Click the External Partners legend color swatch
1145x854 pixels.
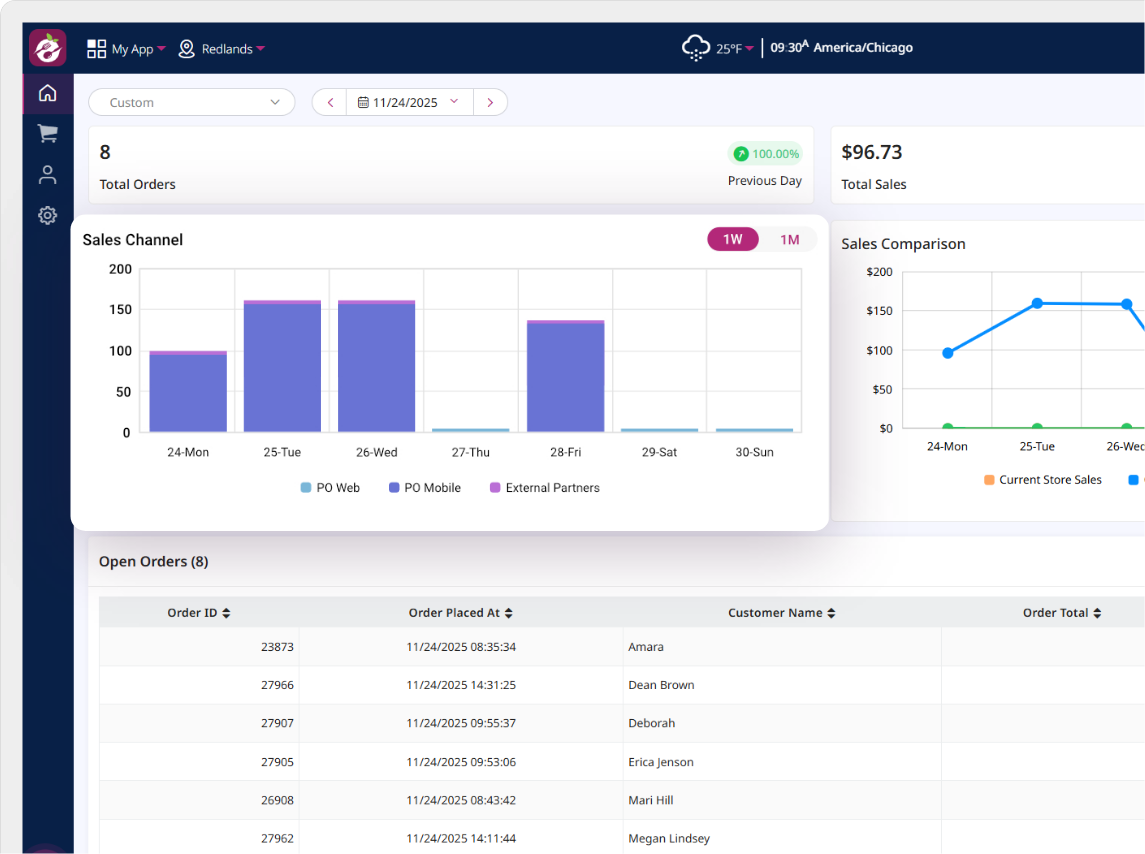tap(495, 488)
